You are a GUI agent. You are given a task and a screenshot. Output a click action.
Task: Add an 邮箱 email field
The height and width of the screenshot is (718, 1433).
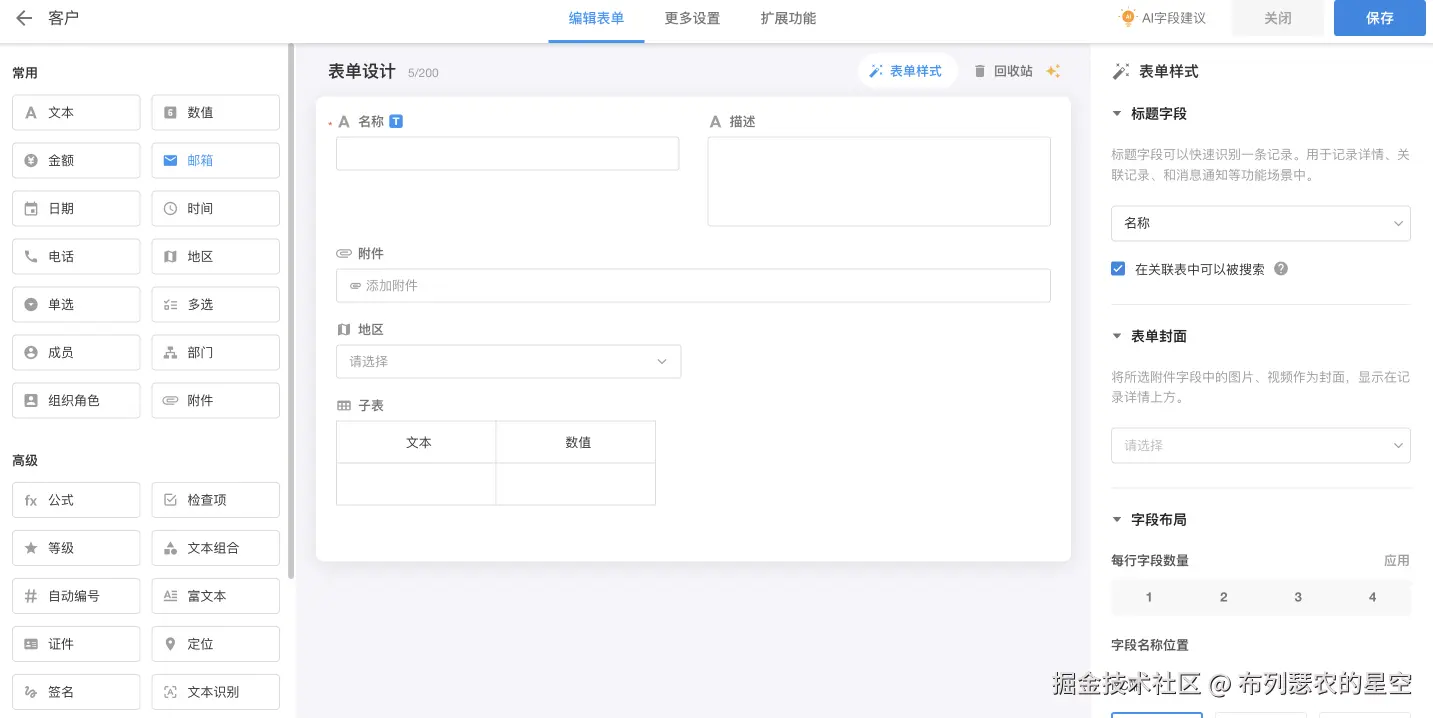tap(215, 161)
